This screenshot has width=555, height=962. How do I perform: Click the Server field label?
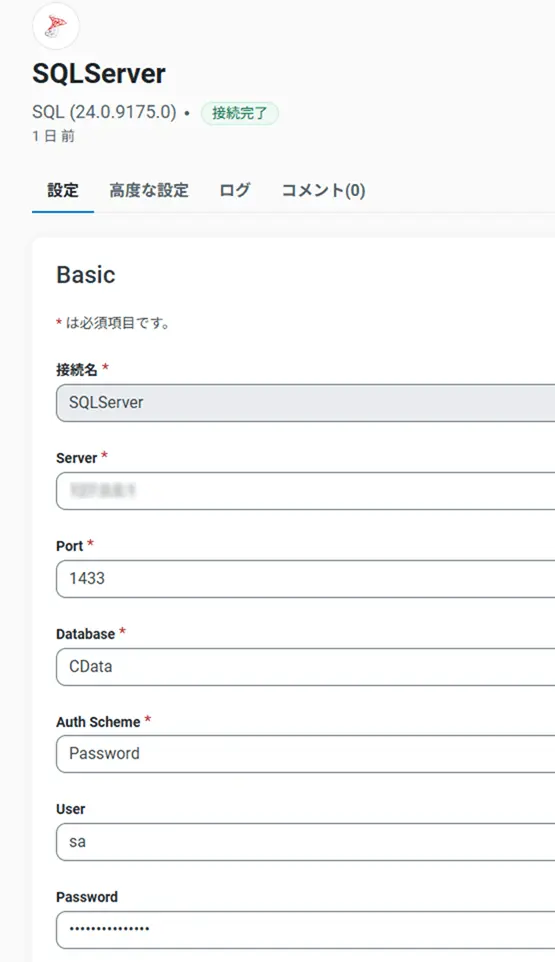point(77,458)
